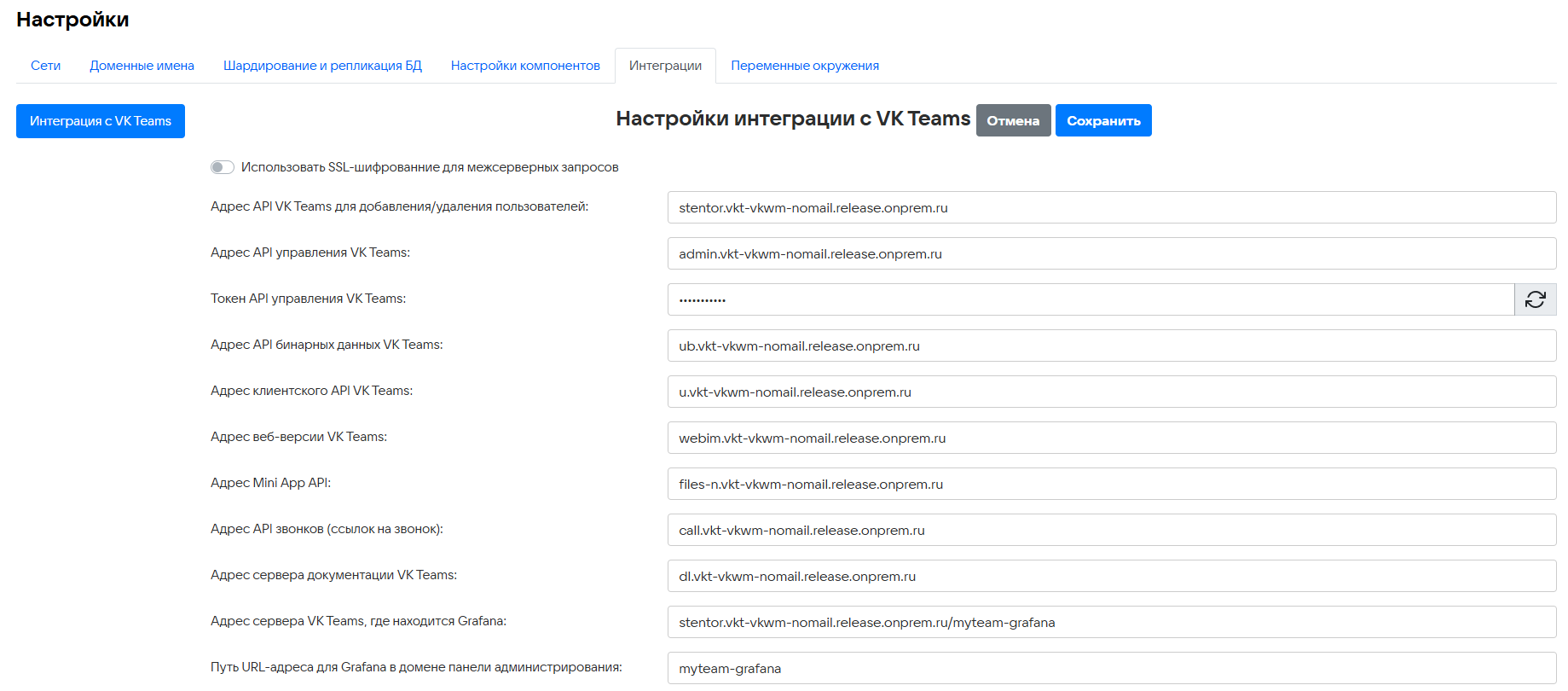Select the Интеграции tab
Screen dimensions: 1568x691
pos(665,66)
